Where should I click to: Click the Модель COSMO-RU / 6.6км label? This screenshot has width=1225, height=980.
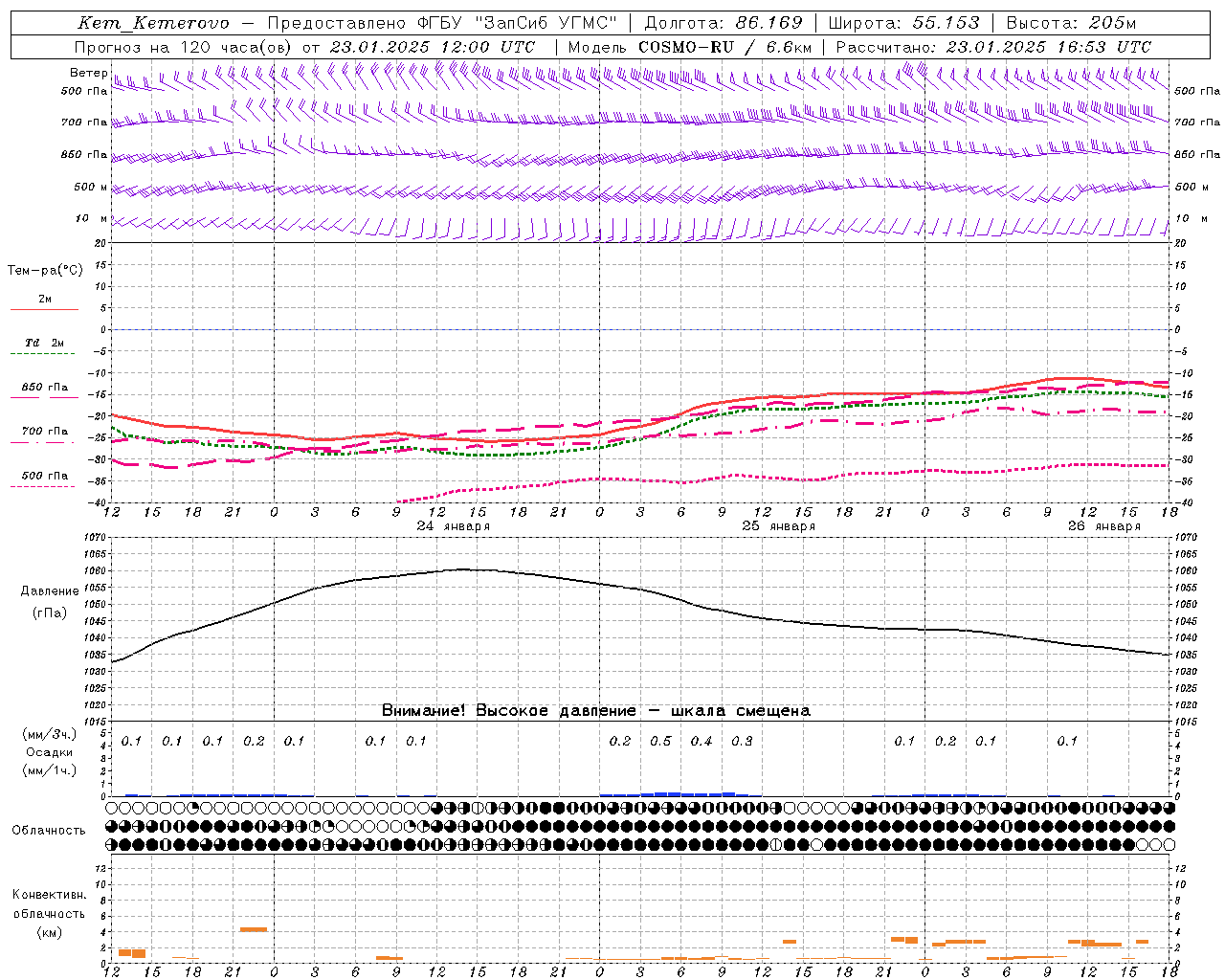(689, 47)
